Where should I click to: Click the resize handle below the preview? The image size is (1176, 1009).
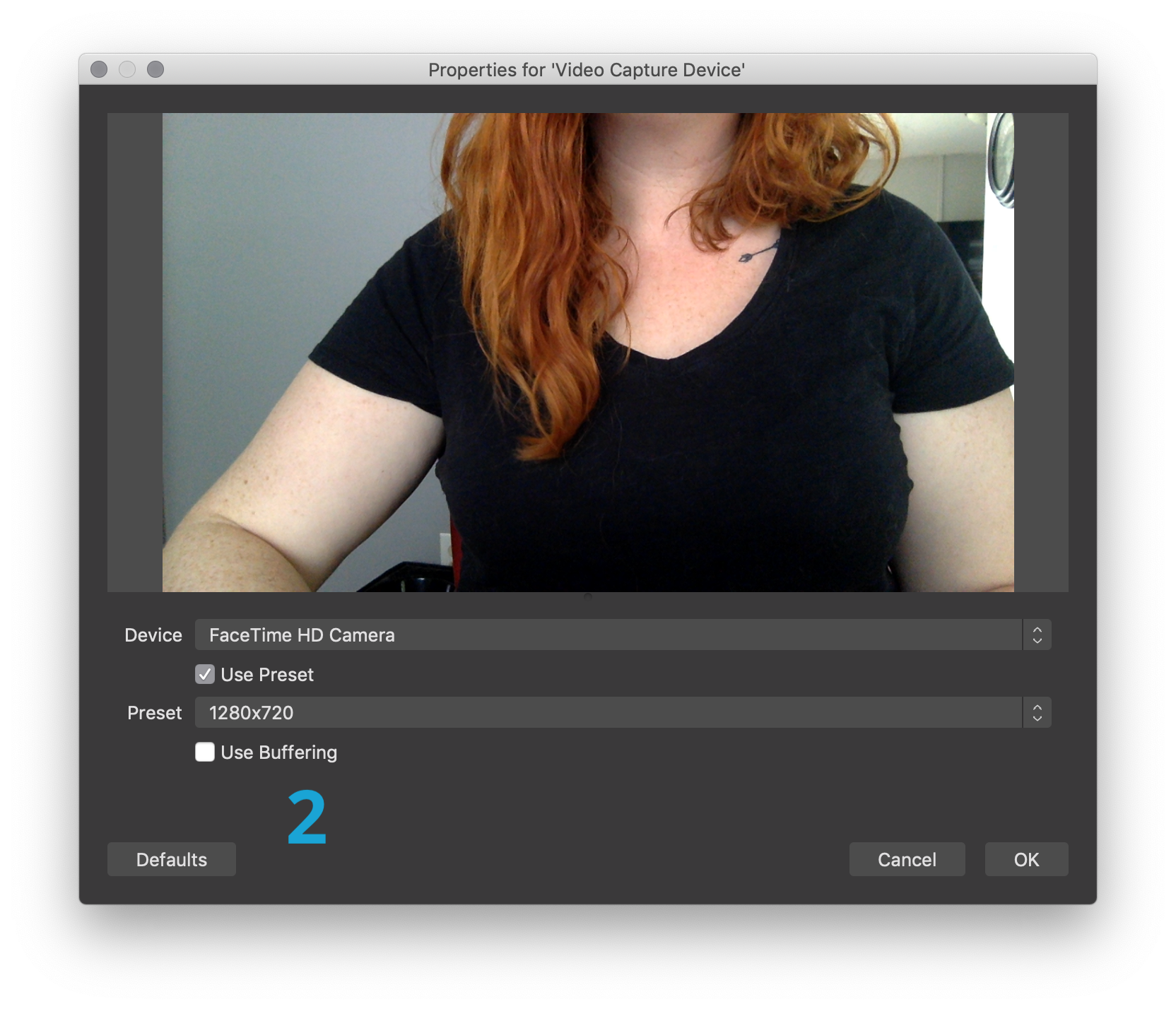point(588,596)
